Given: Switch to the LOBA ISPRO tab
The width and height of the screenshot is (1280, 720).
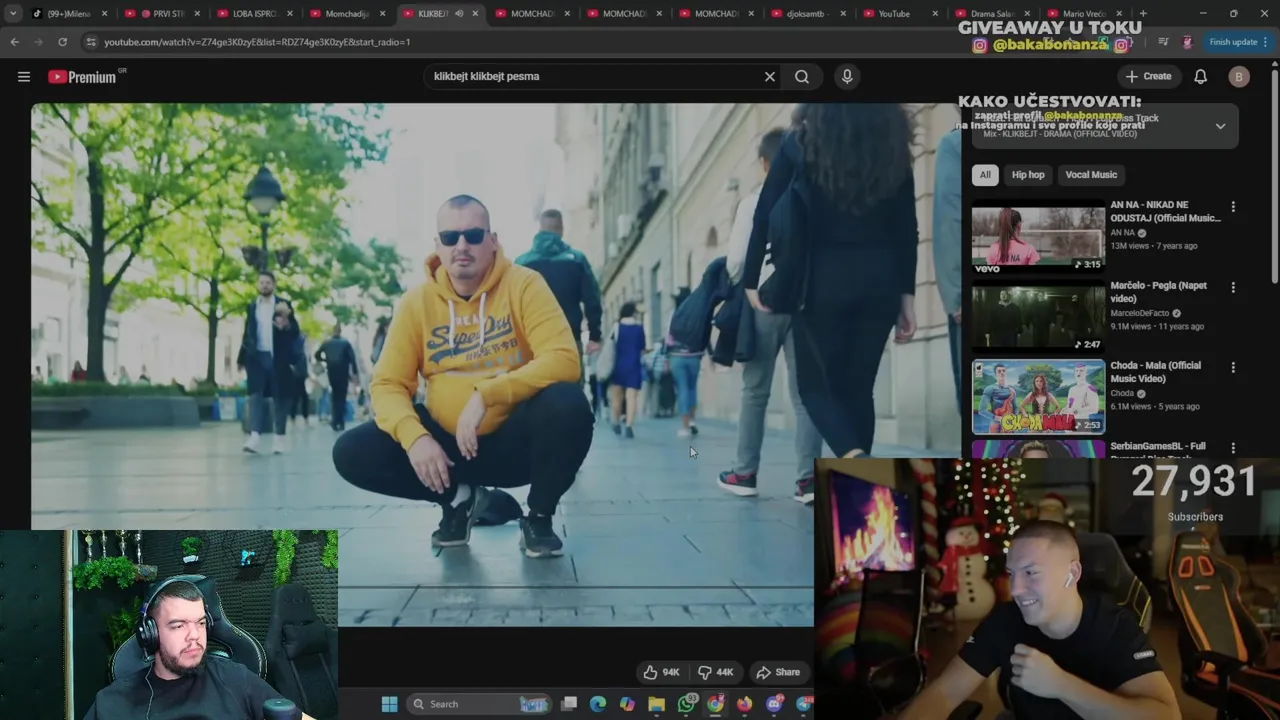Looking at the screenshot, I should tap(254, 14).
